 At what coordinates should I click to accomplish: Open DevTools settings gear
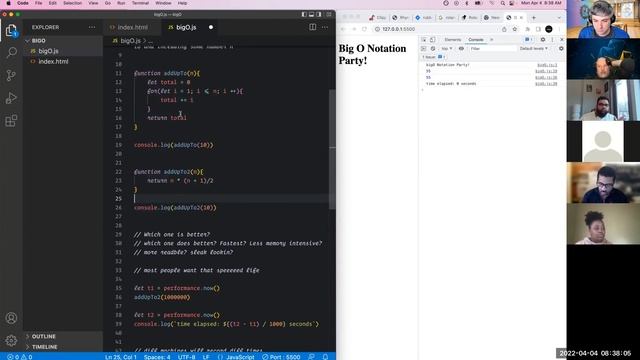pos(542,40)
